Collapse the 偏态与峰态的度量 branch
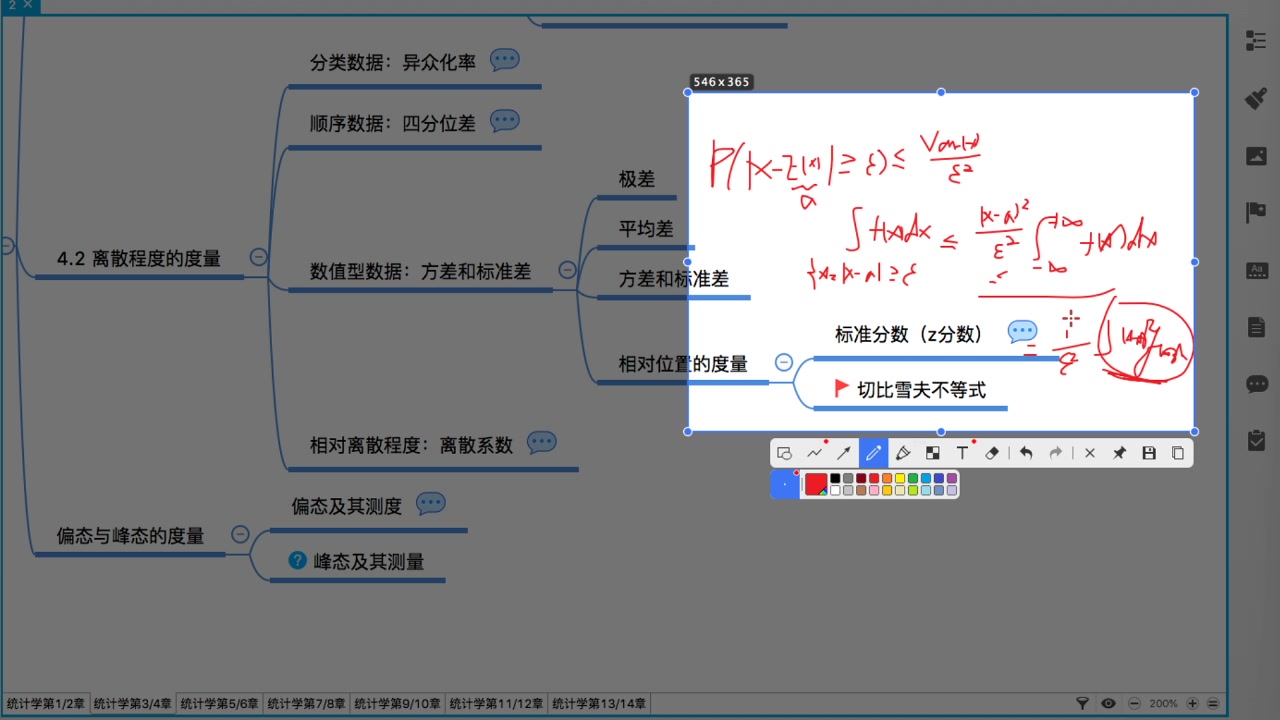The width and height of the screenshot is (1280, 720). pyautogui.click(x=240, y=535)
